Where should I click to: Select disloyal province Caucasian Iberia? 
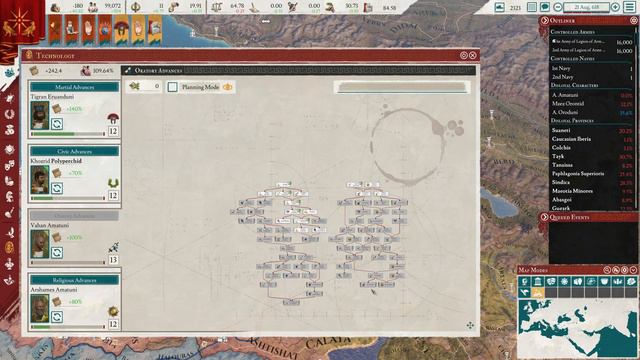[591, 139]
